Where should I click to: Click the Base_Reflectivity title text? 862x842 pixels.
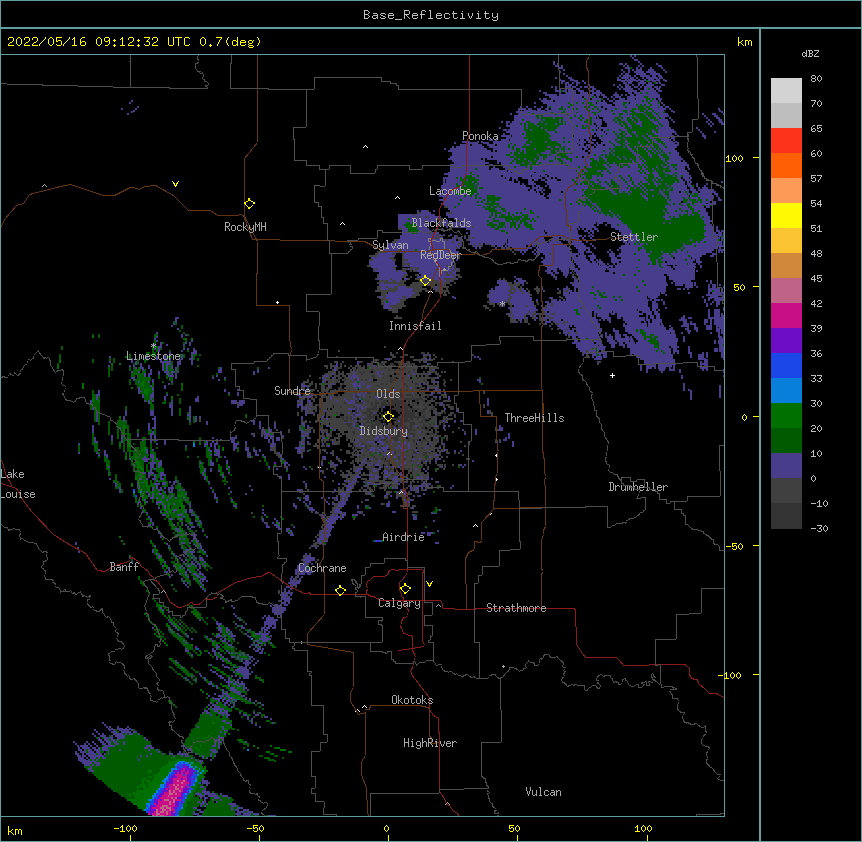pyautogui.click(x=431, y=15)
